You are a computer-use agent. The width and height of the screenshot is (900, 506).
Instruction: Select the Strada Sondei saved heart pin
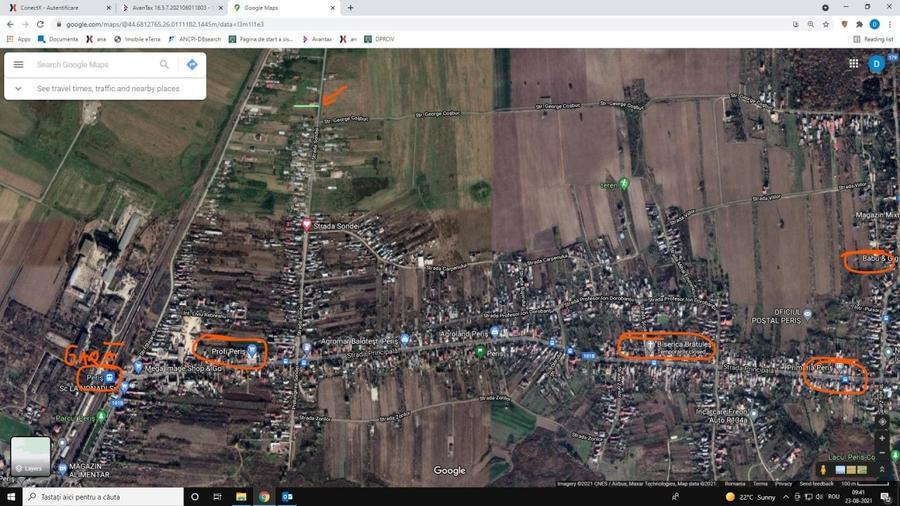307,224
